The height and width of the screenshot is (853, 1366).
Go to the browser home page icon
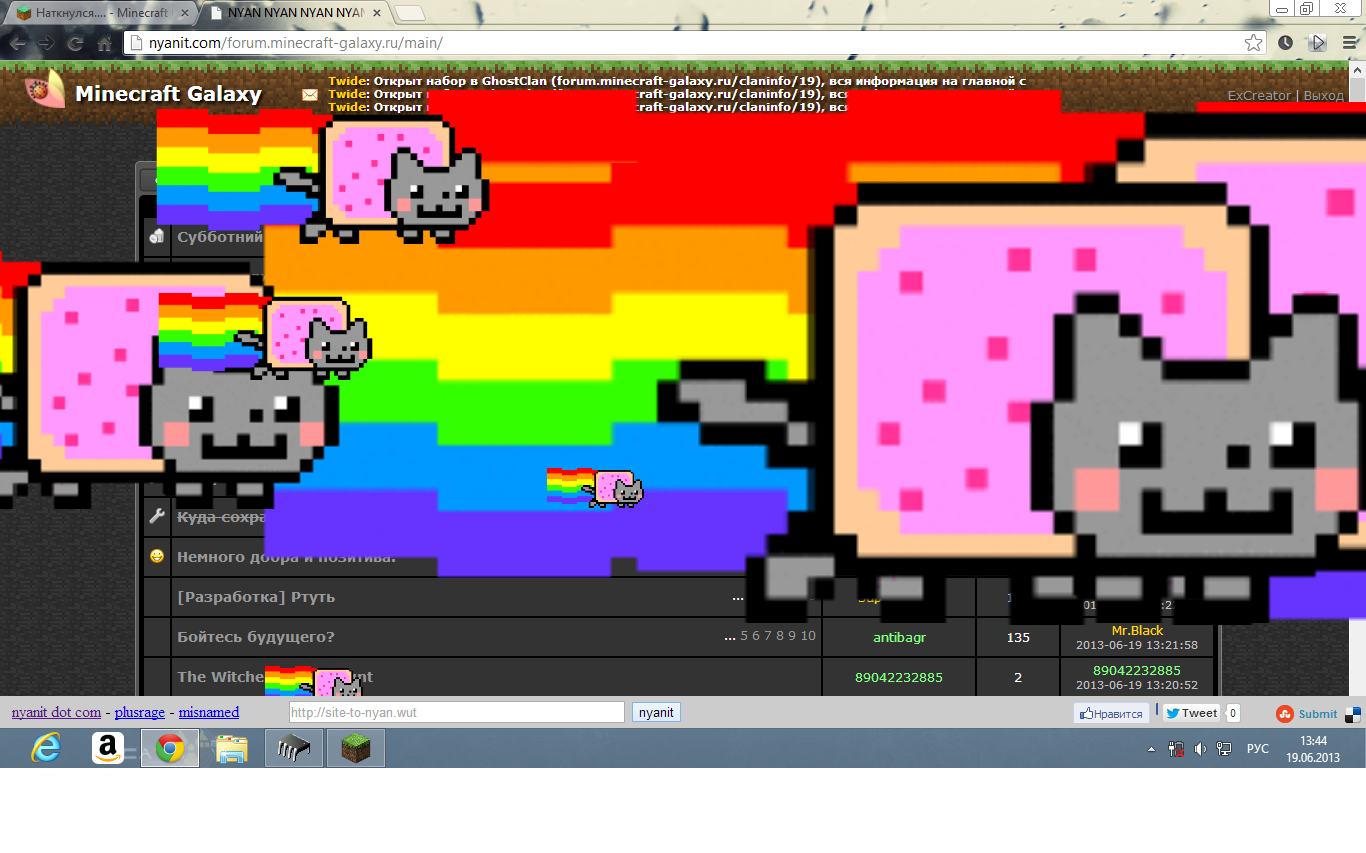pyautogui.click(x=104, y=43)
